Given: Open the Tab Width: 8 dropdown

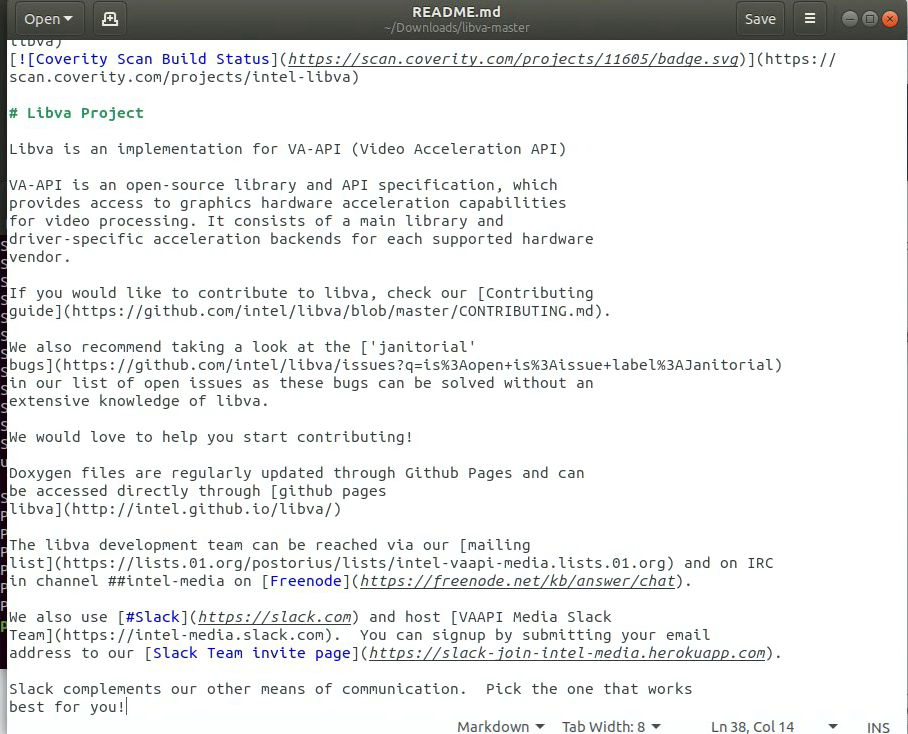Looking at the screenshot, I should click(610, 727).
